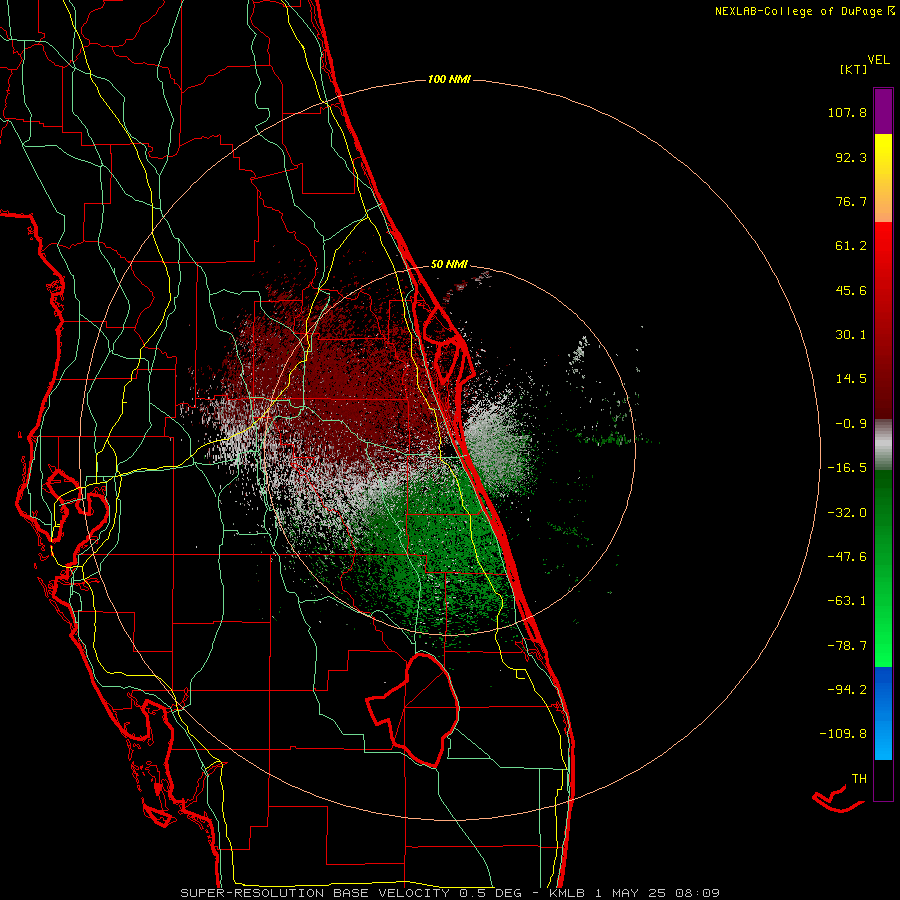Click the 76.7 legend value

pyautogui.click(x=851, y=201)
